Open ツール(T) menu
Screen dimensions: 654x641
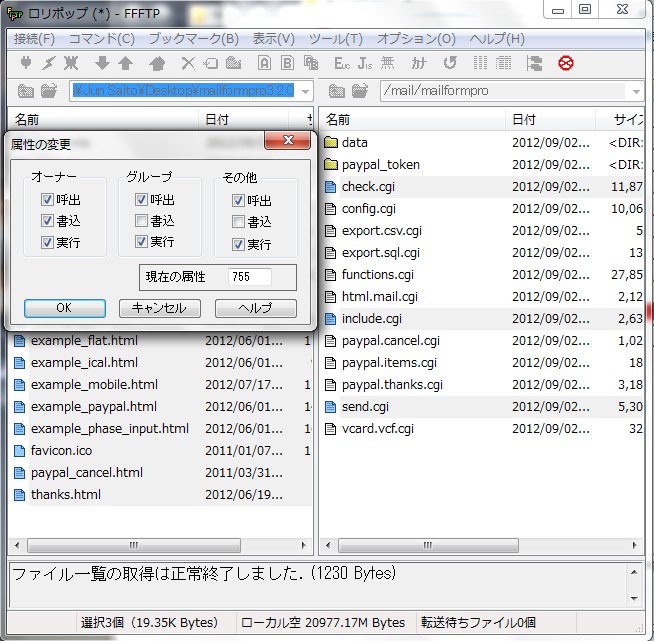[336, 39]
